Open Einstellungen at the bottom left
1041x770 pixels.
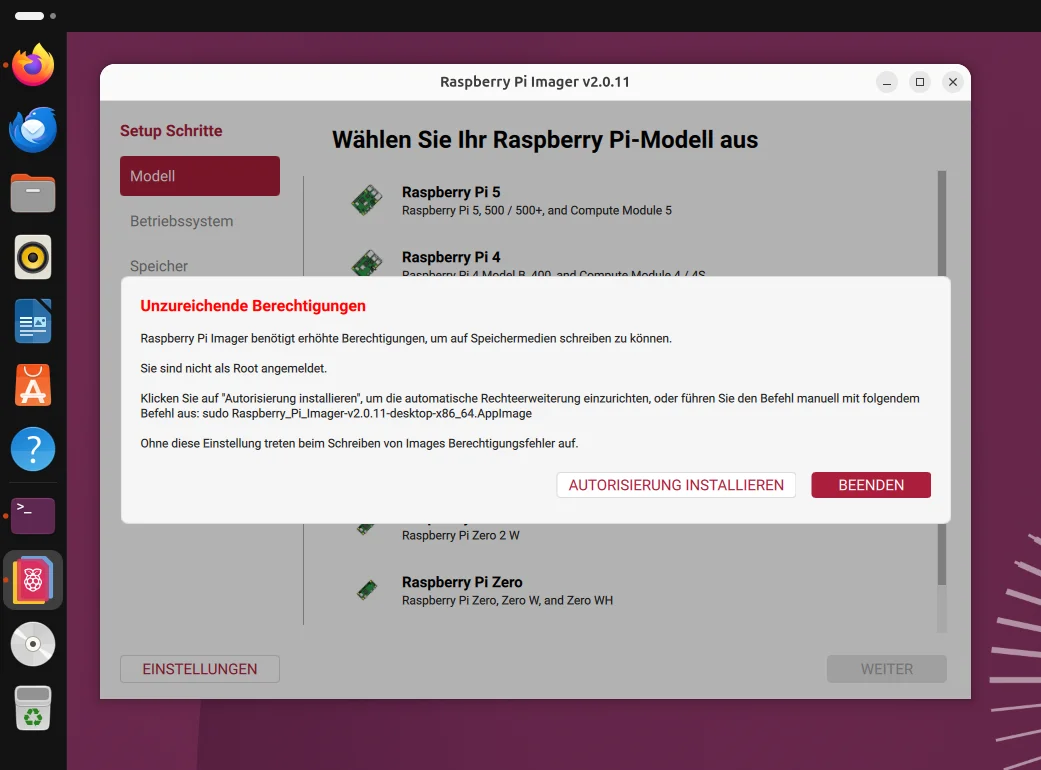tap(200, 669)
